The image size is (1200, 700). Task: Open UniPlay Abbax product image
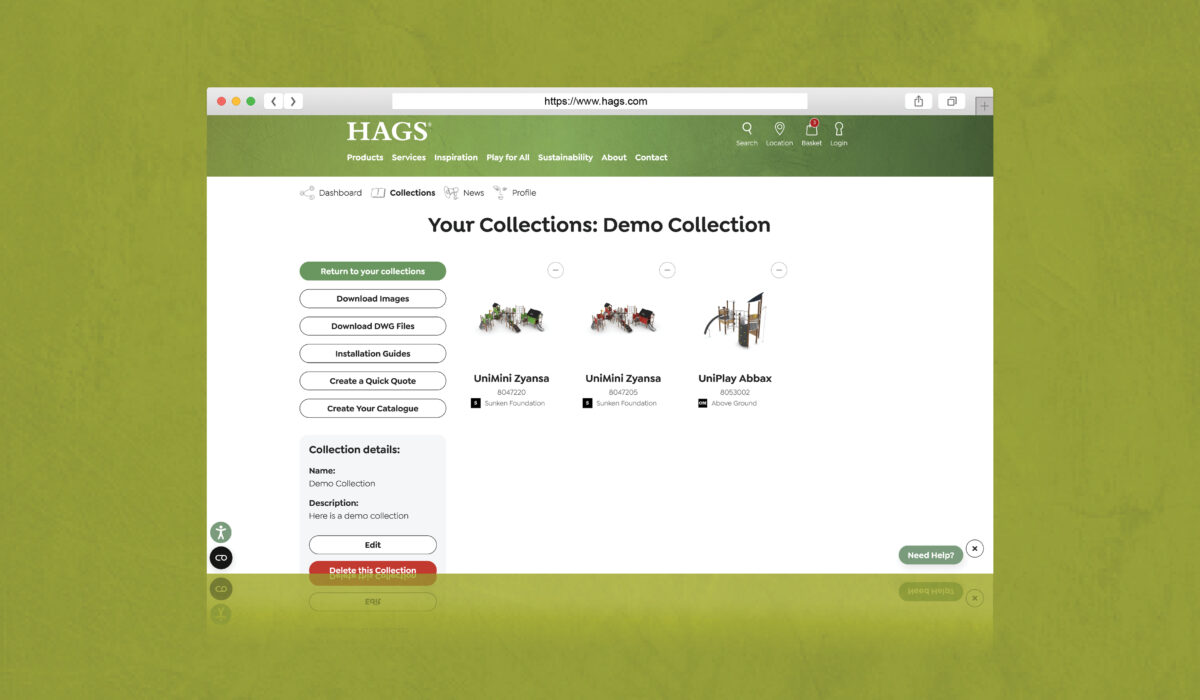tap(735, 320)
